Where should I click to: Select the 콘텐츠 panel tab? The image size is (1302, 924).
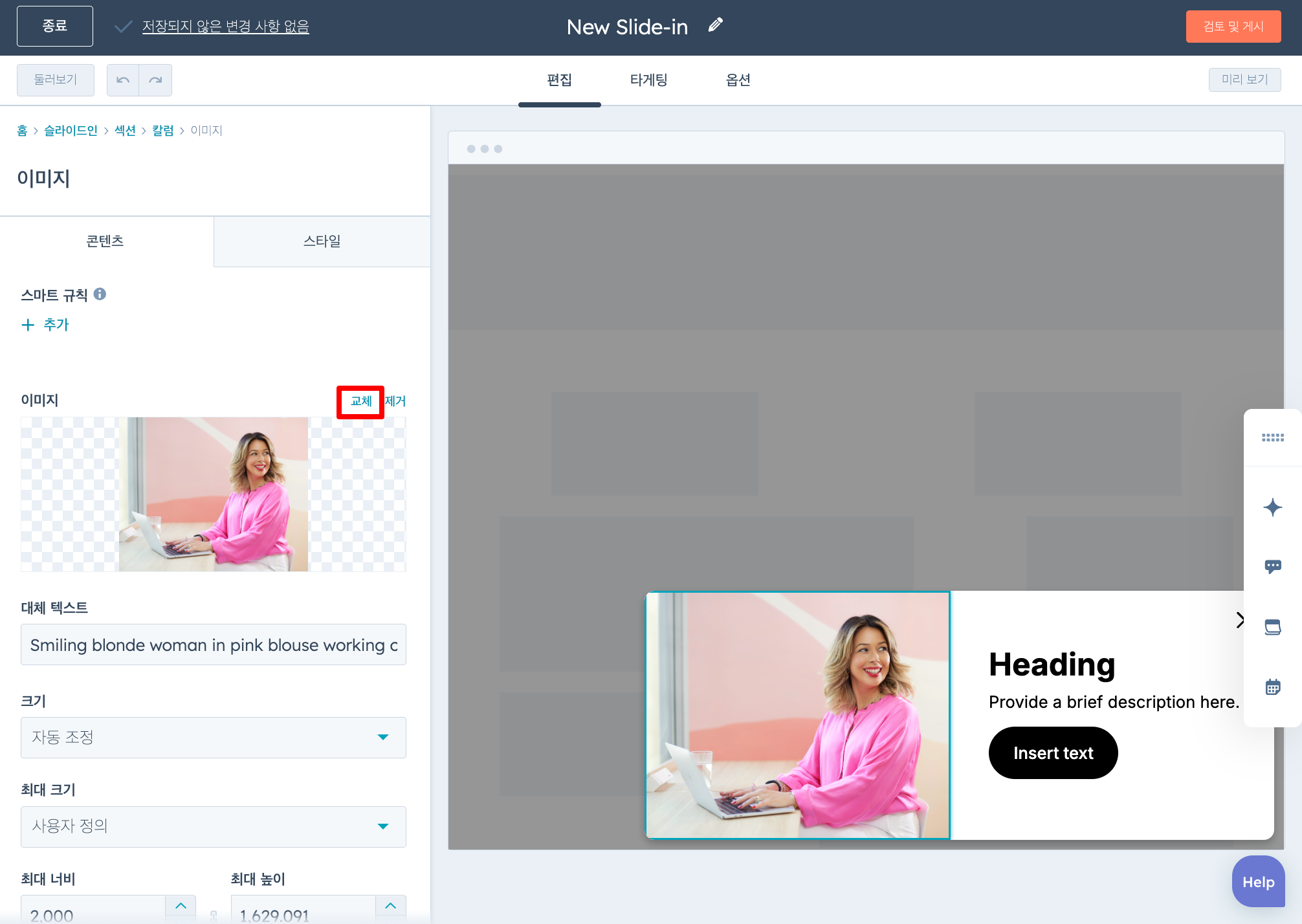[x=107, y=241]
